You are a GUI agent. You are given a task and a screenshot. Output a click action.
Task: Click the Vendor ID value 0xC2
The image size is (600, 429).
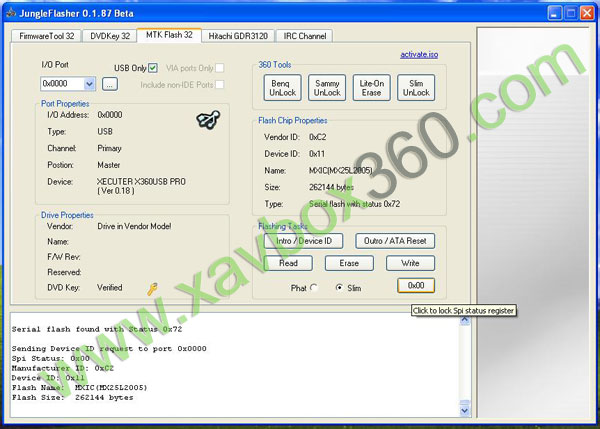(317, 137)
